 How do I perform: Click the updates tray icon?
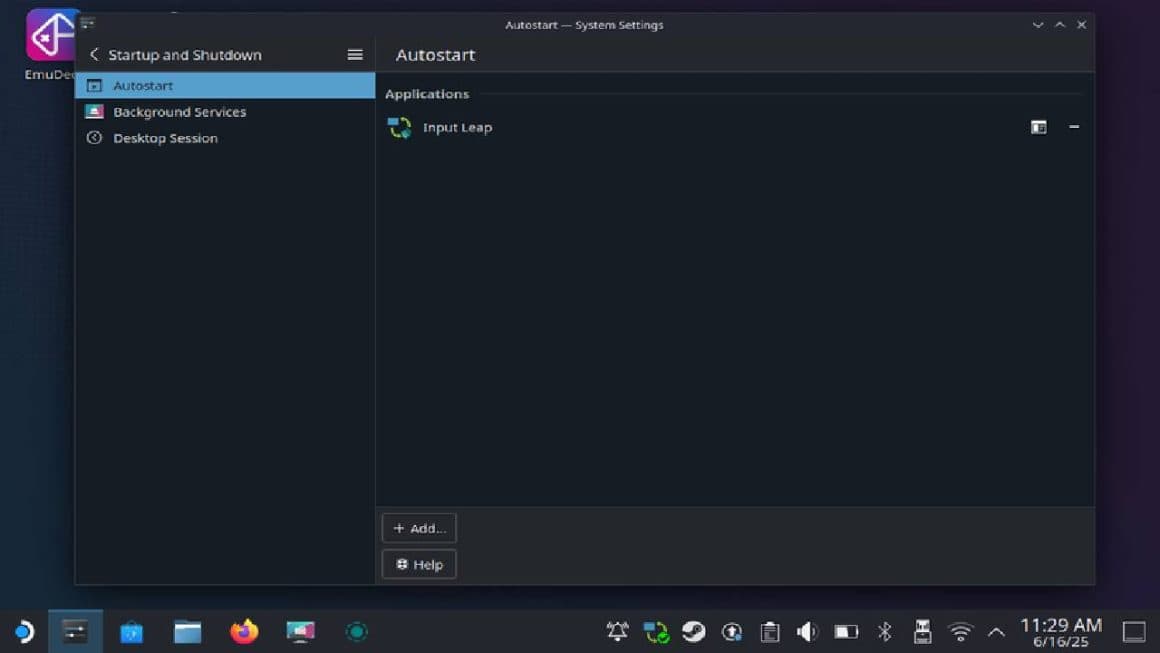coord(732,632)
